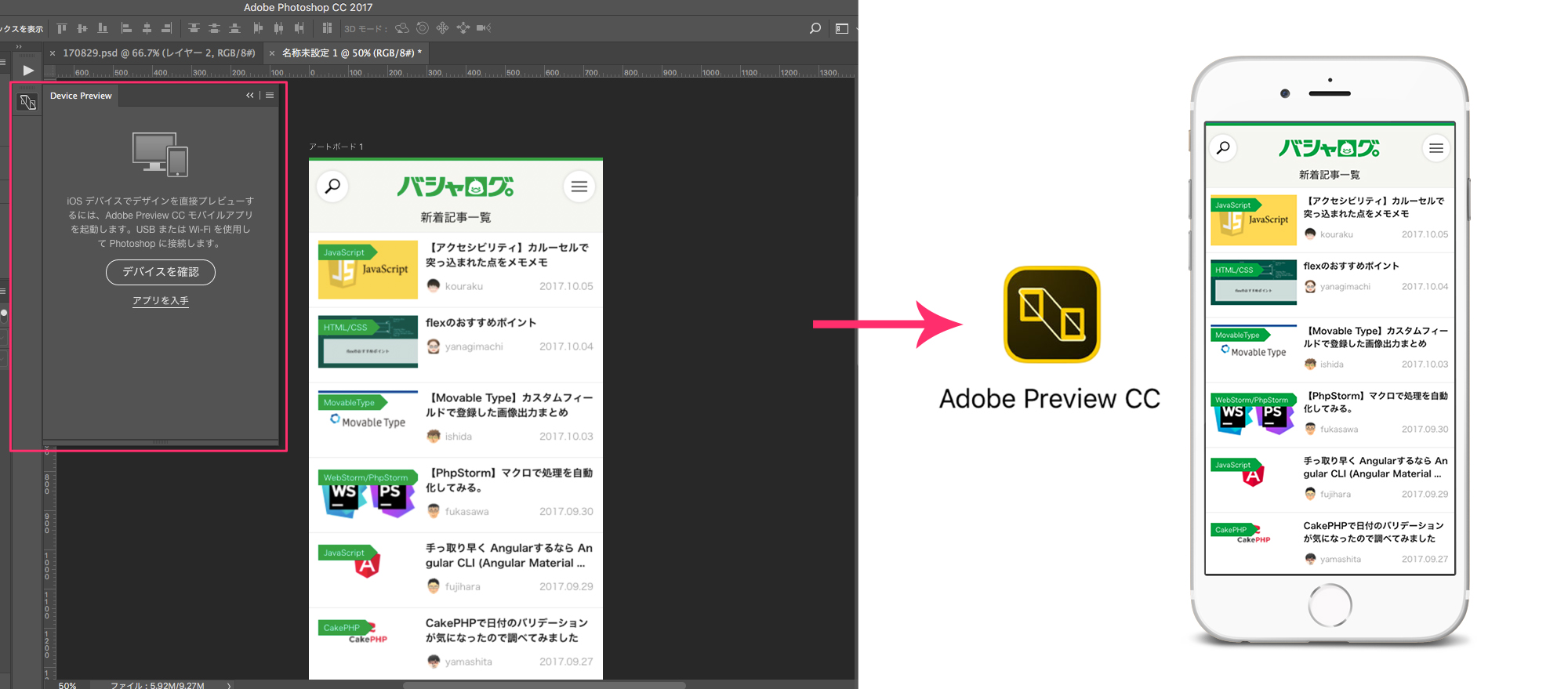Click the distribute right edges icon
Image resolution: width=1568 pixels, height=689 pixels.
pos(299,28)
